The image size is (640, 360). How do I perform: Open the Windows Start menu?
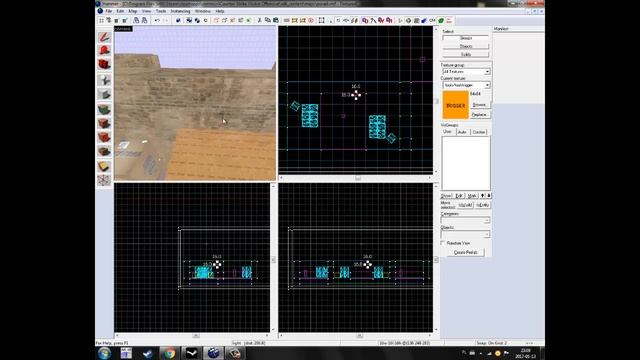(104, 353)
